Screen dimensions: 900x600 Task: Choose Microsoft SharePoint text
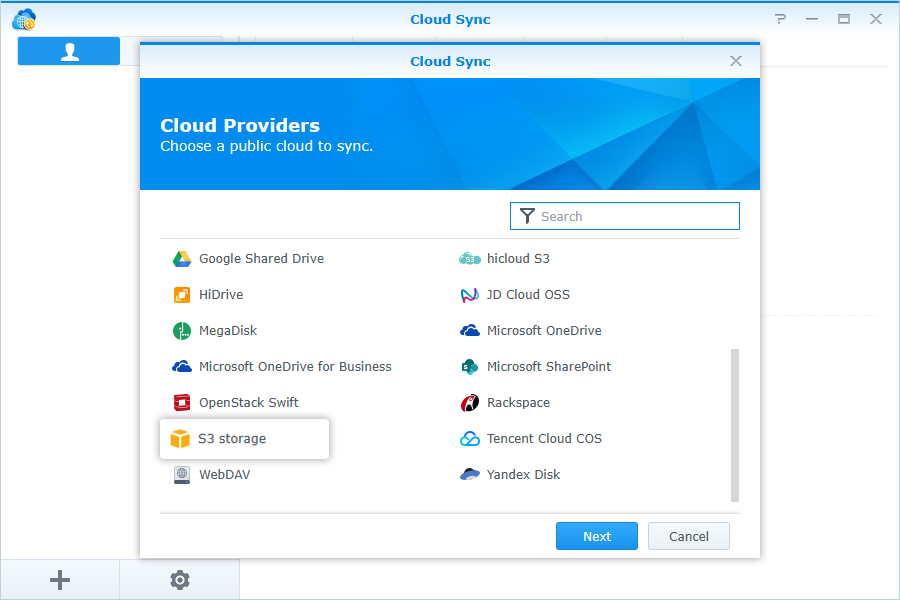pos(549,366)
